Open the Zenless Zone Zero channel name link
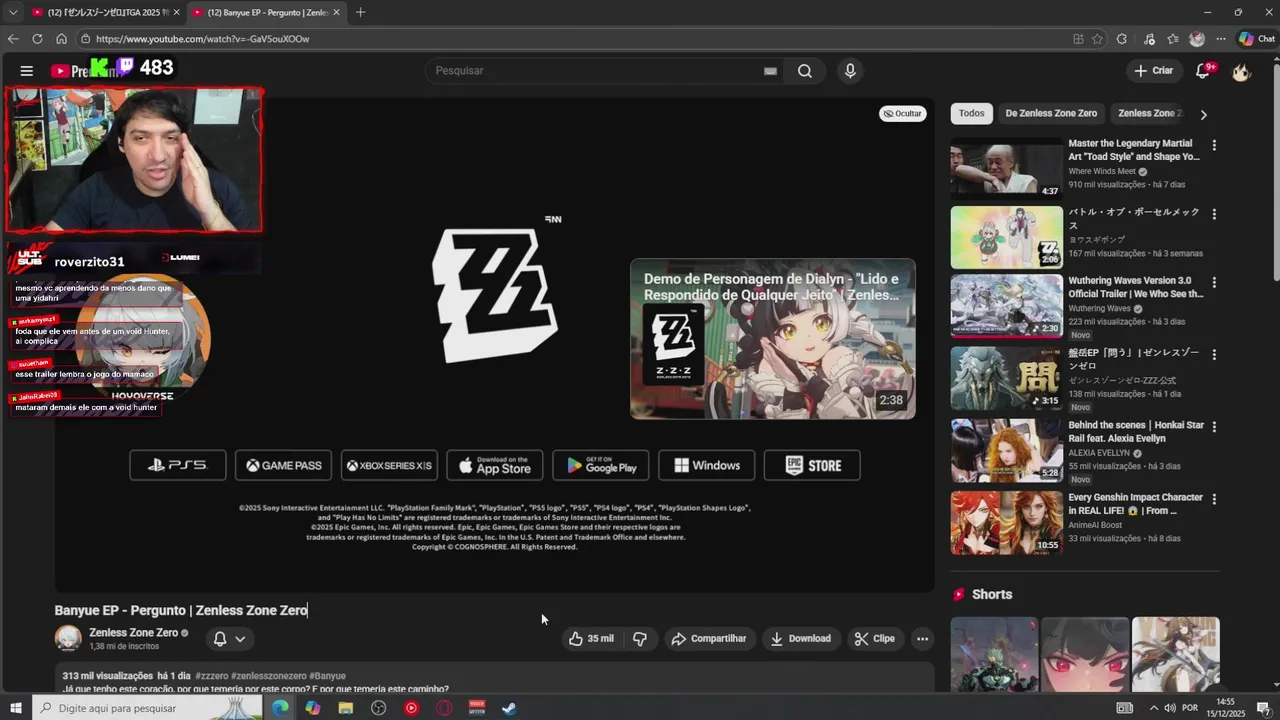The height and width of the screenshot is (720, 1280). (133, 633)
